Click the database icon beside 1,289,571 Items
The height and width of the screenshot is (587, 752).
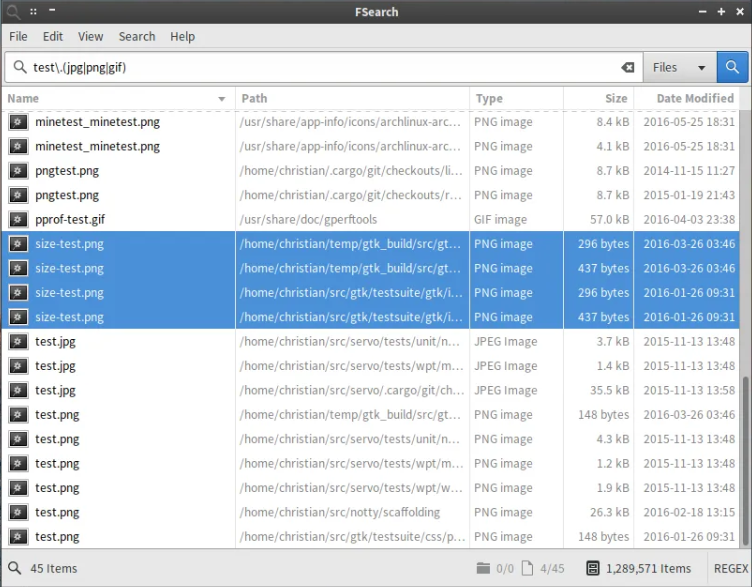click(593, 568)
